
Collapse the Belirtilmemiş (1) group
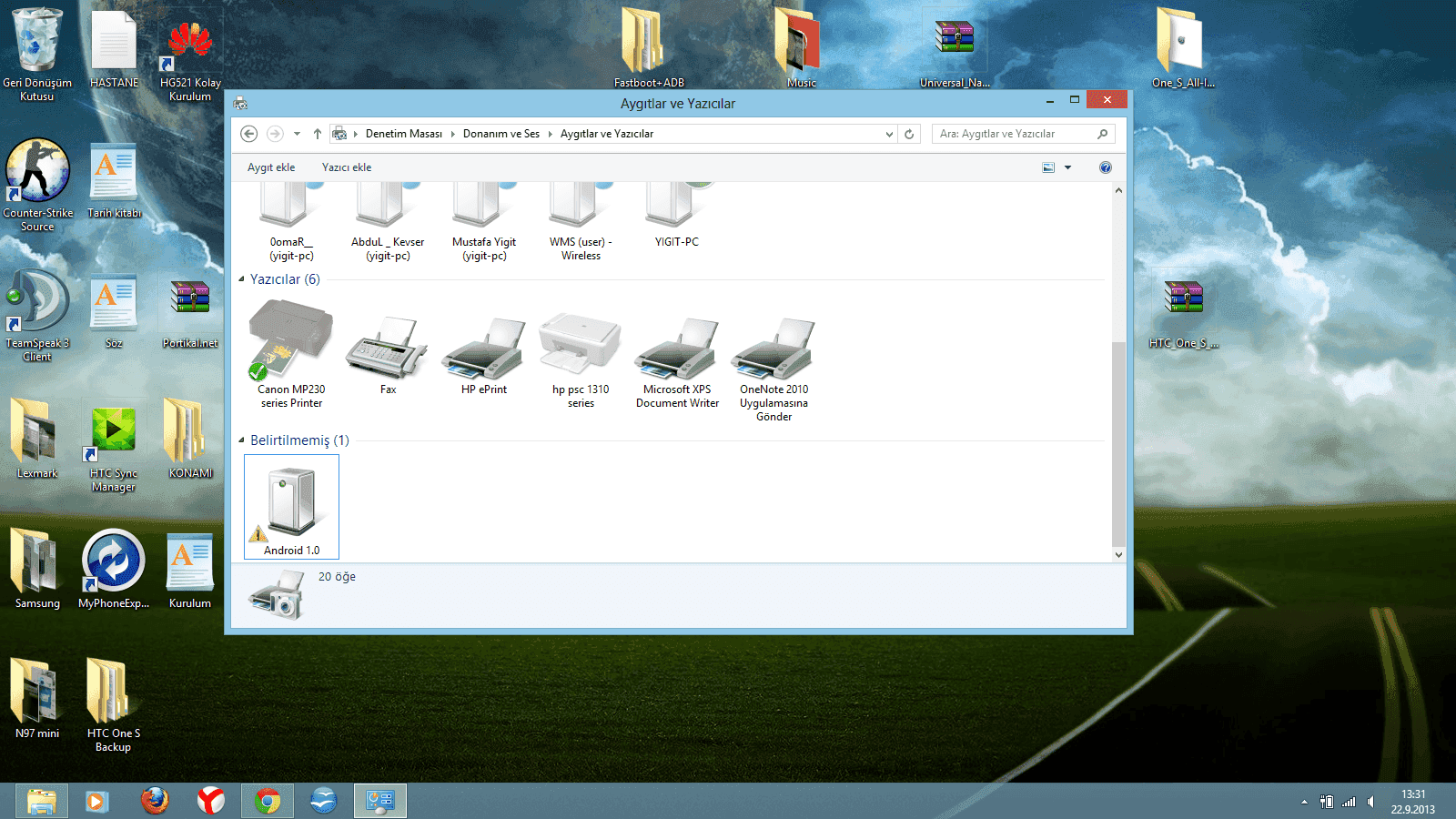point(242,440)
